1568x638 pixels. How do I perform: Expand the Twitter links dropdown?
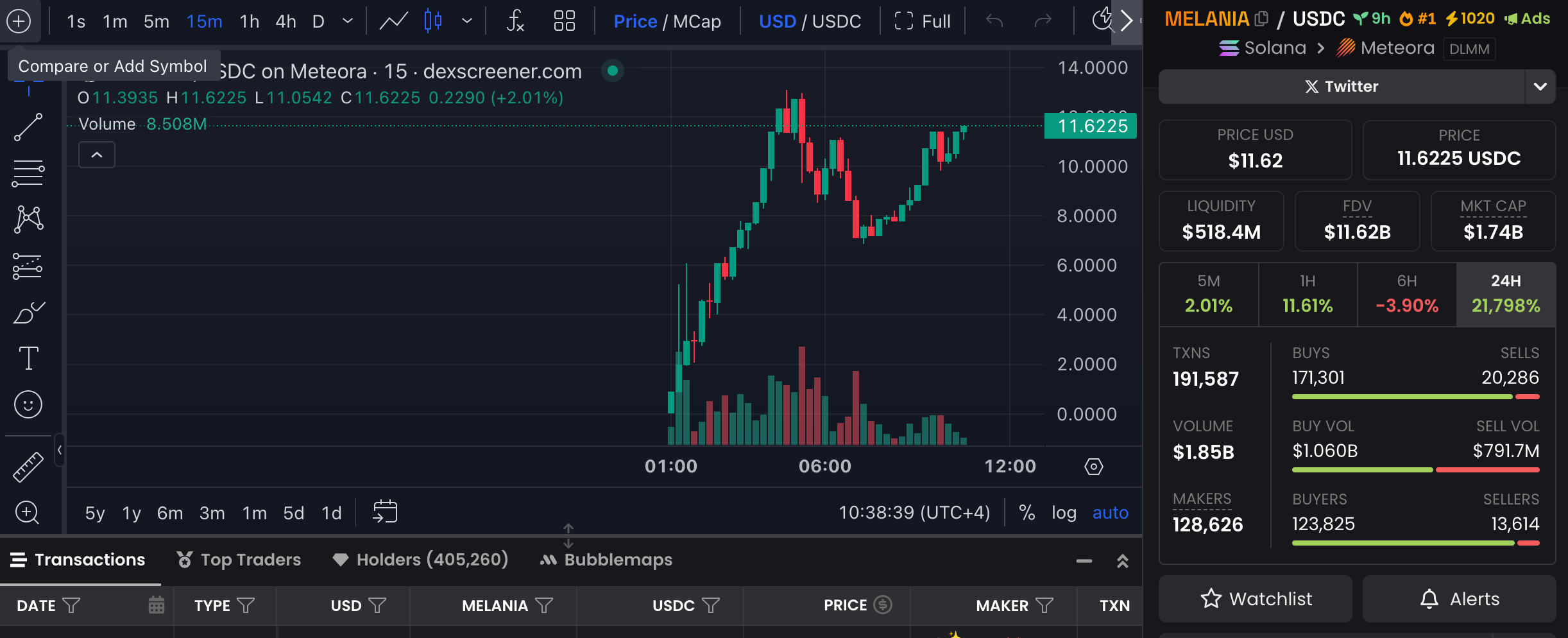(x=1540, y=86)
